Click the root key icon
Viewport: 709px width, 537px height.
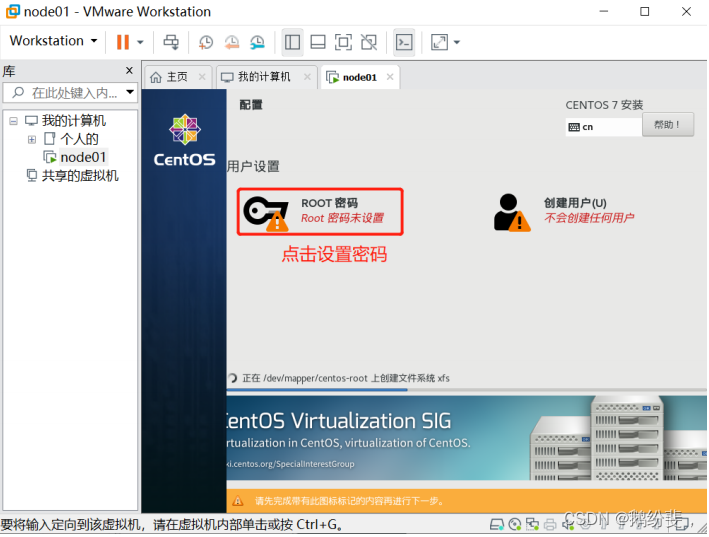coord(266,213)
